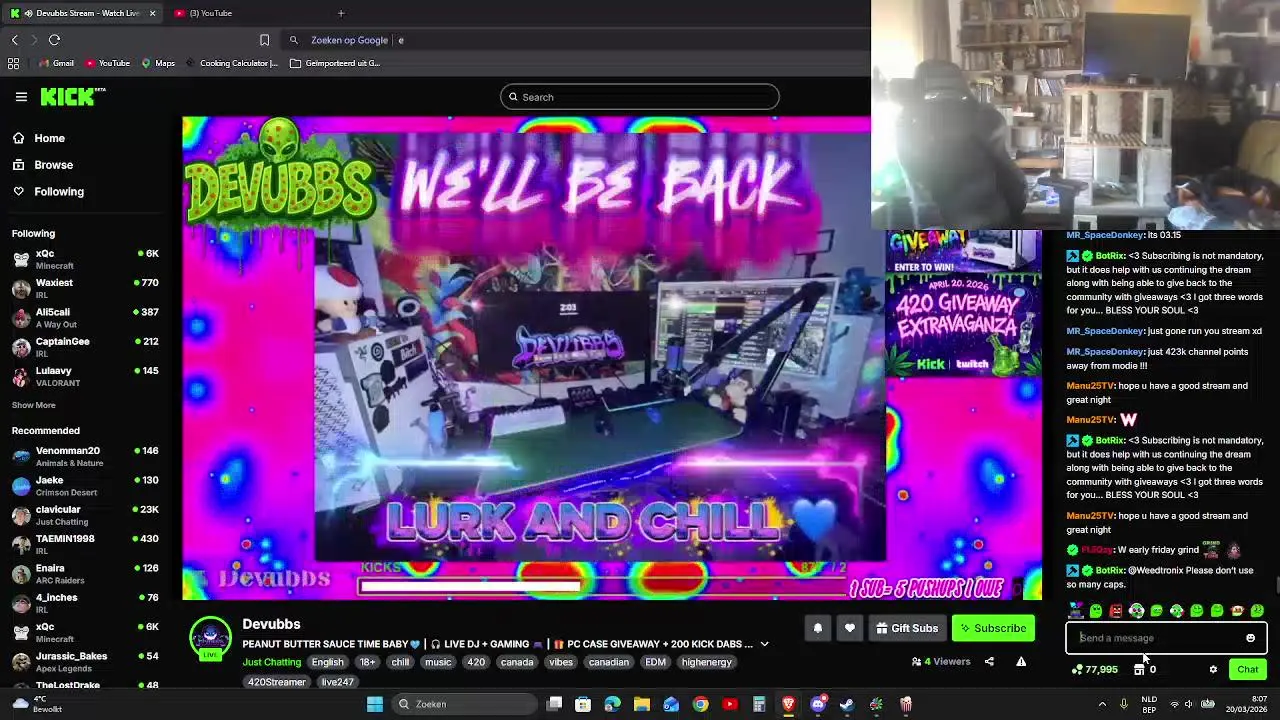Open channel points balance 77,995
This screenshot has height=720, width=1280.
pyautogui.click(x=1094, y=670)
